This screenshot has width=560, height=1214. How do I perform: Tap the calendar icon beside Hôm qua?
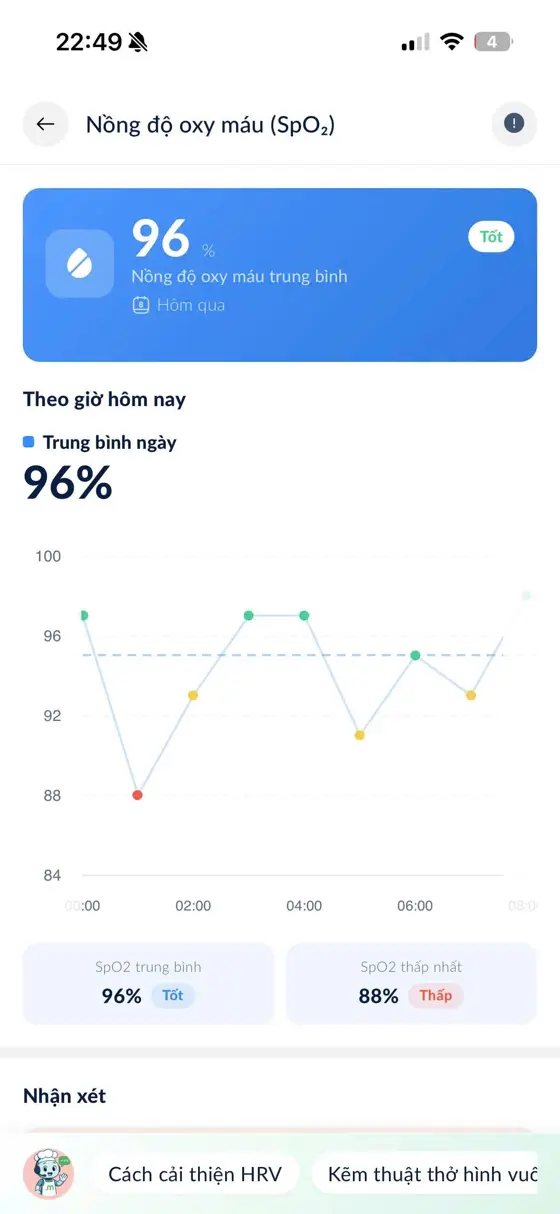(141, 305)
